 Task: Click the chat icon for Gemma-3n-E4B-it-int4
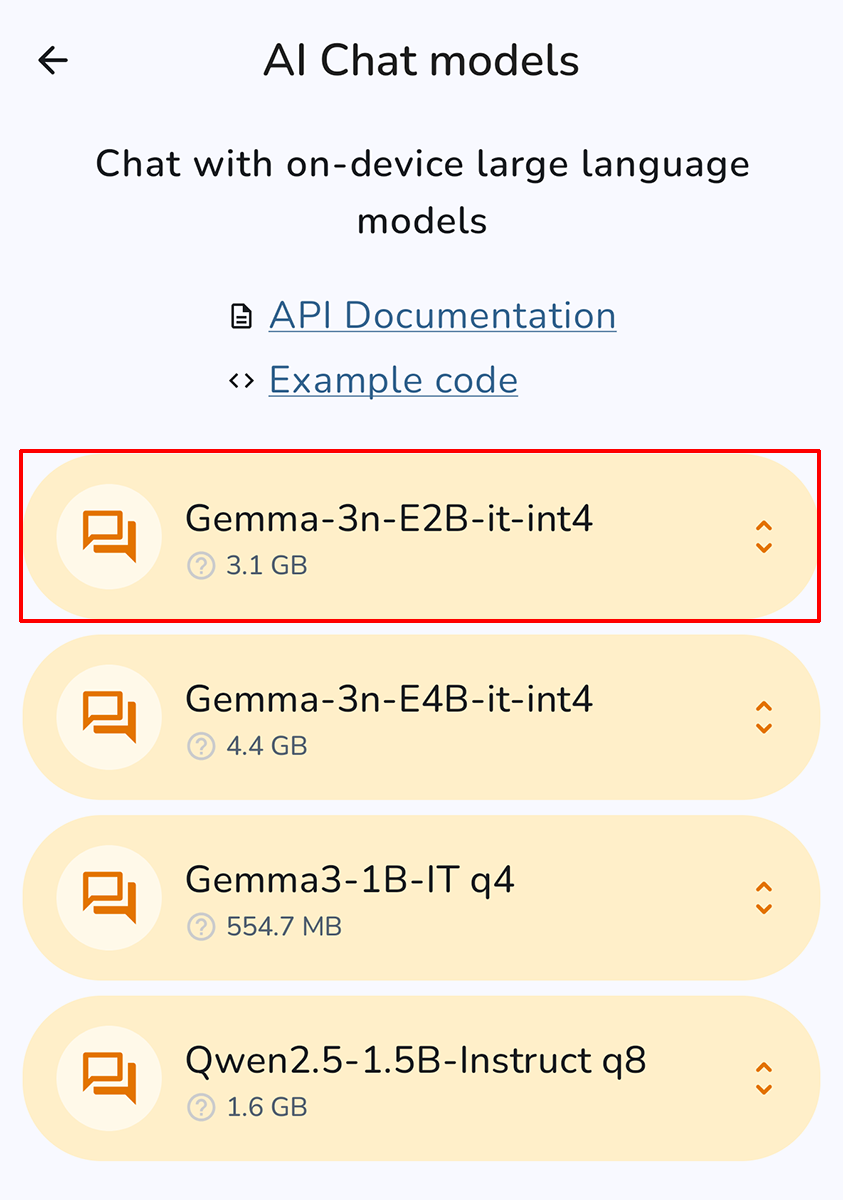pyautogui.click(x=108, y=717)
